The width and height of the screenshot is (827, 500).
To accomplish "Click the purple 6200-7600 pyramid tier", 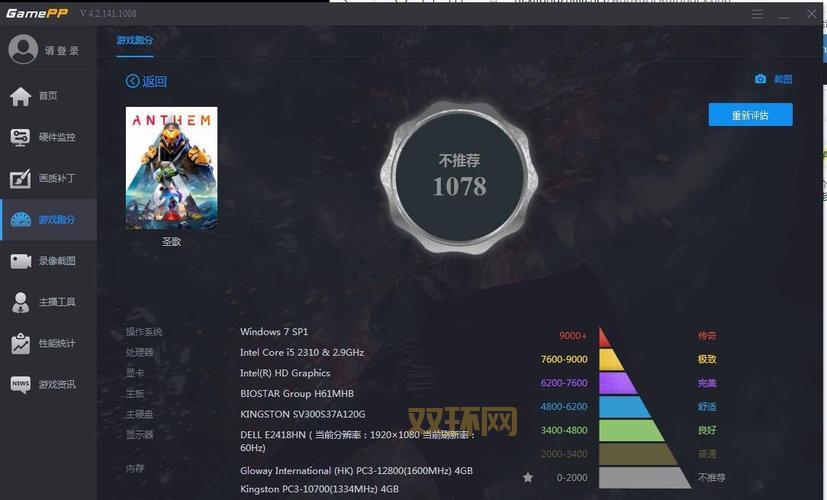I will [617, 383].
